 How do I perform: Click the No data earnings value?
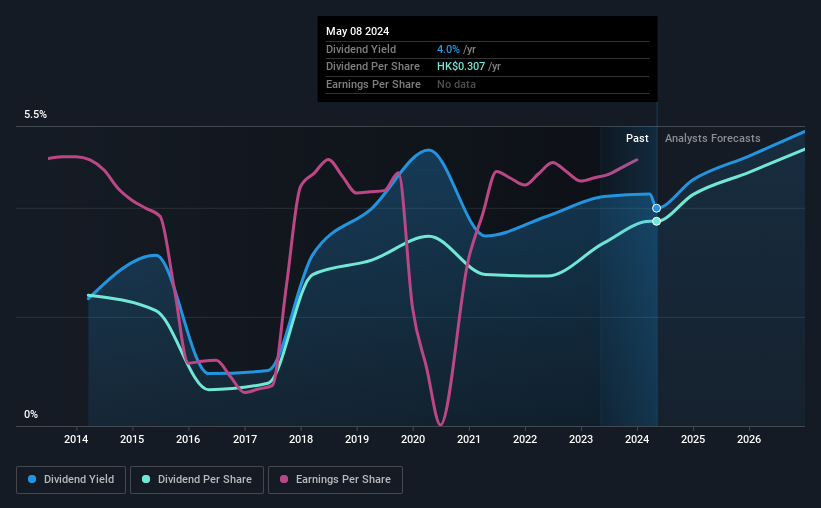[456, 84]
